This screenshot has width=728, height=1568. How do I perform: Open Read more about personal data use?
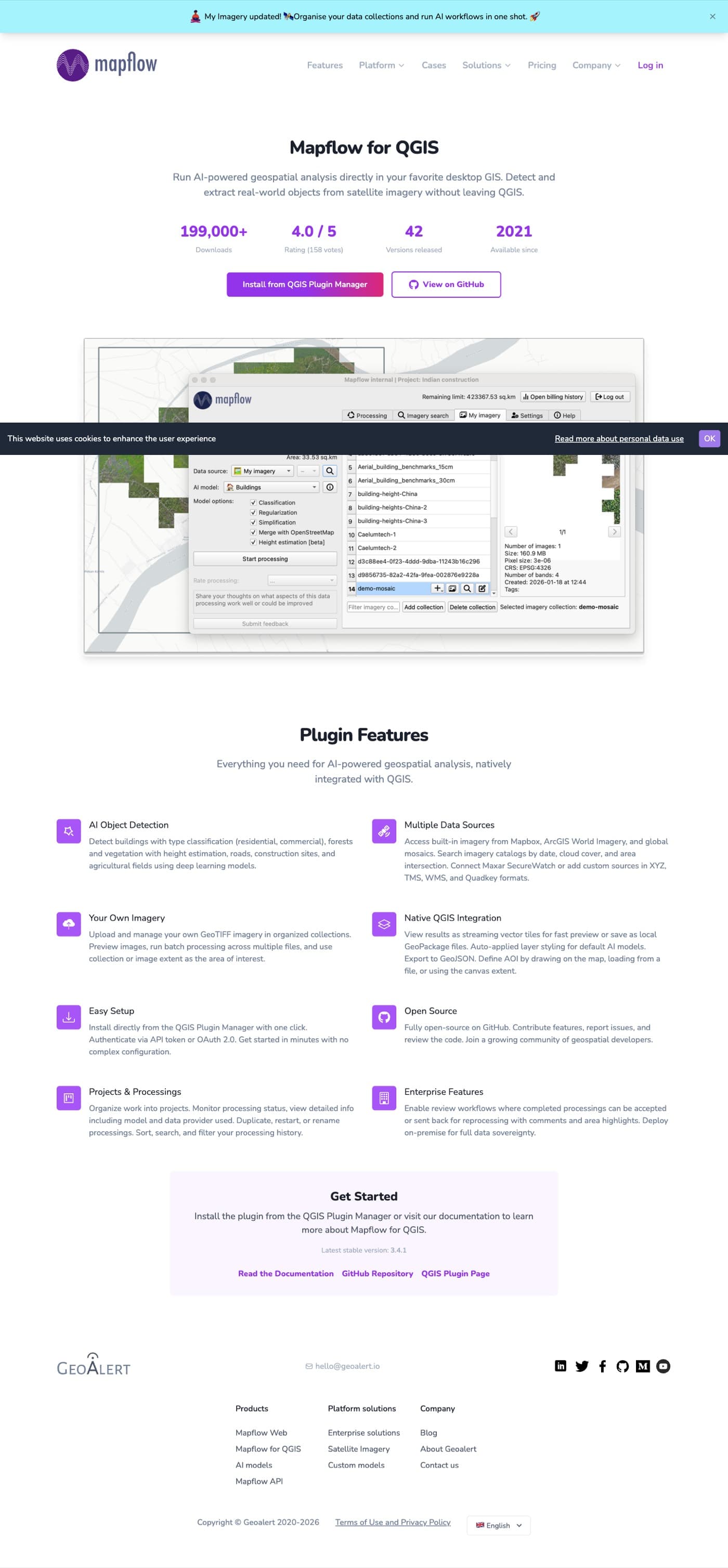[619, 438]
